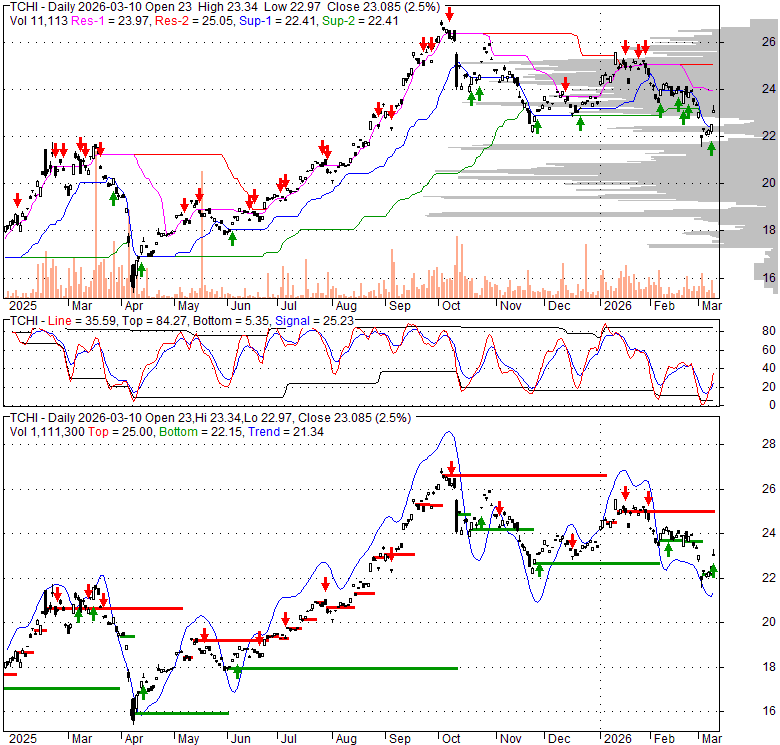Select oscillator 'Bottom = 5.35' label
Viewport: 780px width, 745px height.
pyautogui.click(x=231, y=321)
